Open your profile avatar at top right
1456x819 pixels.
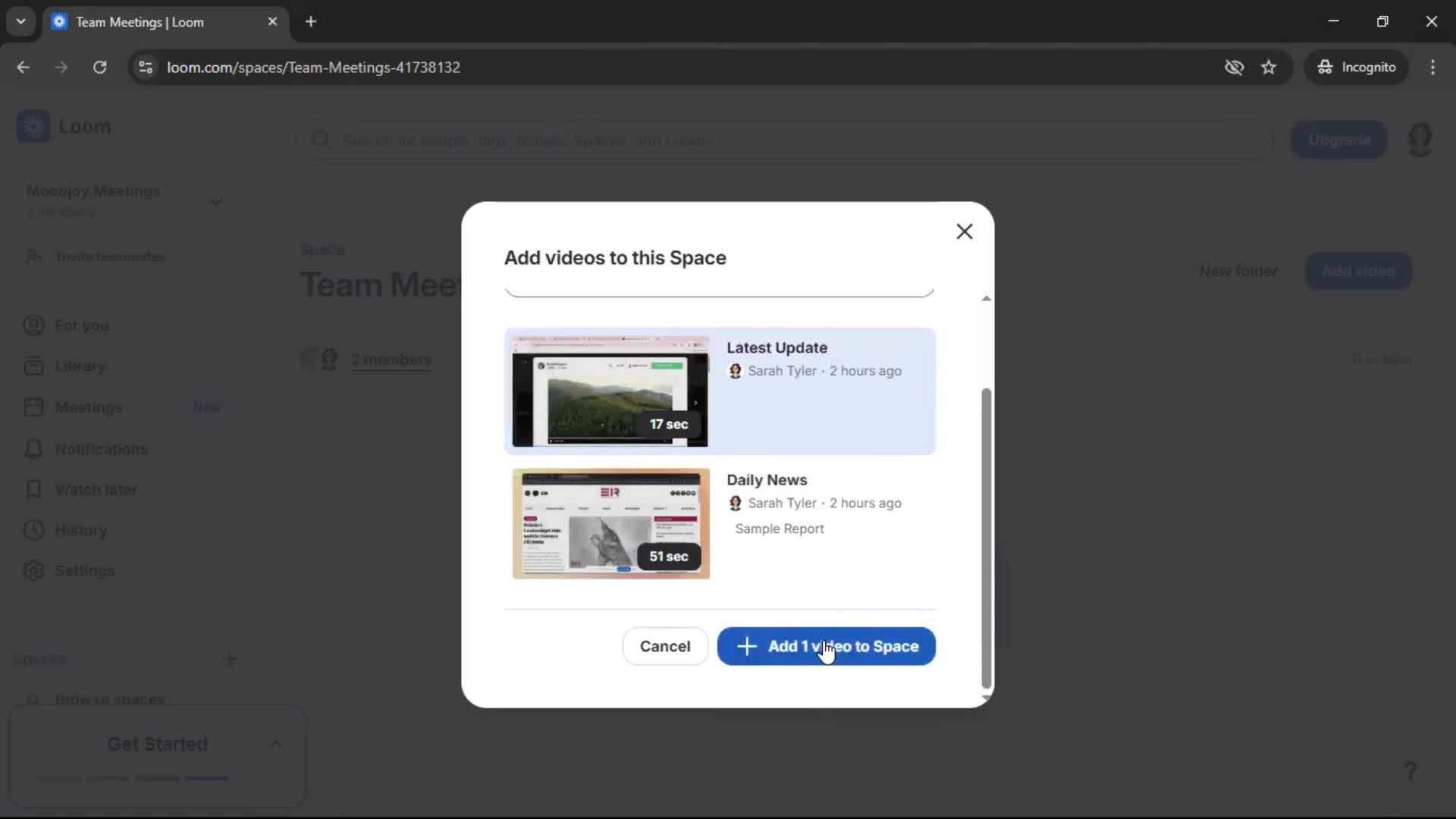coord(1420,140)
